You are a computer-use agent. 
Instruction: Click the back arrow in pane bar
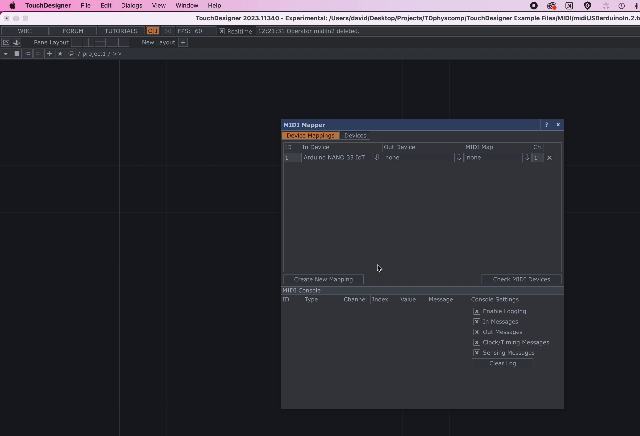click(x=27, y=54)
